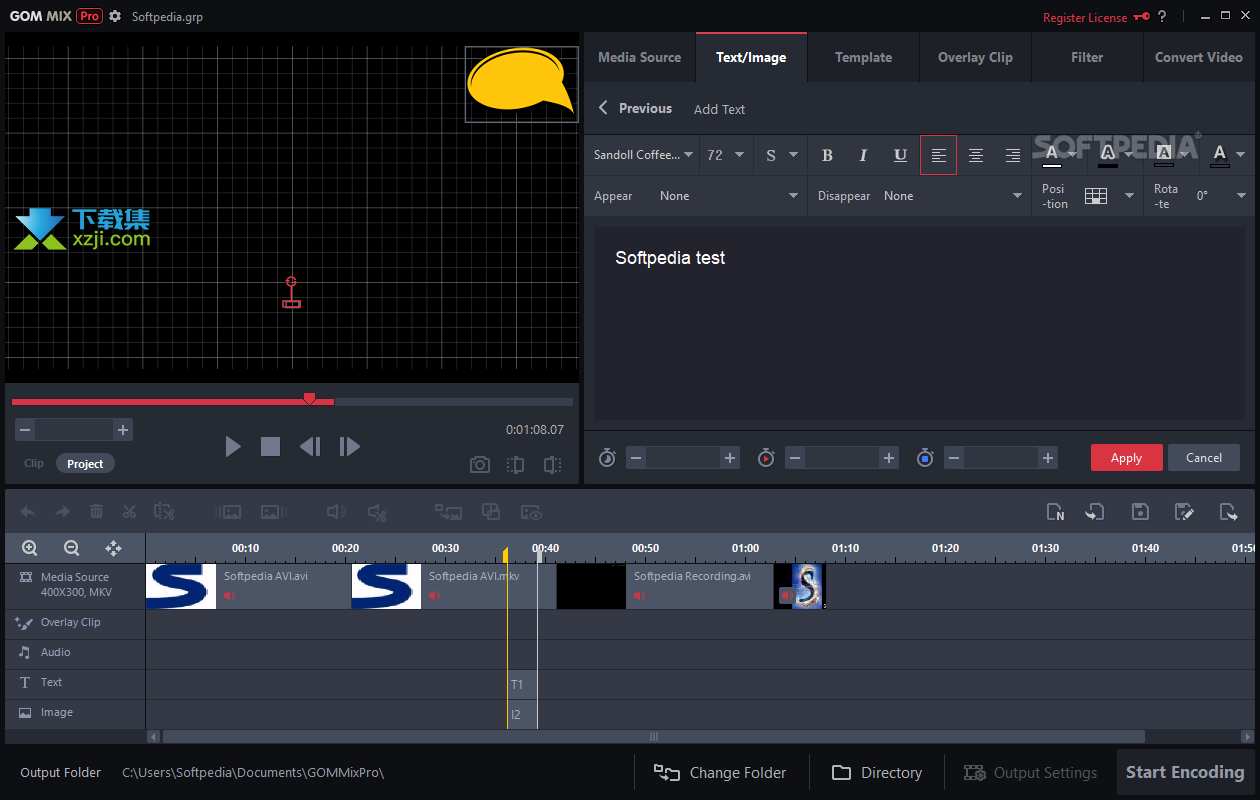Switch to the Media Source tab
The image size is (1260, 800).
[x=640, y=57]
